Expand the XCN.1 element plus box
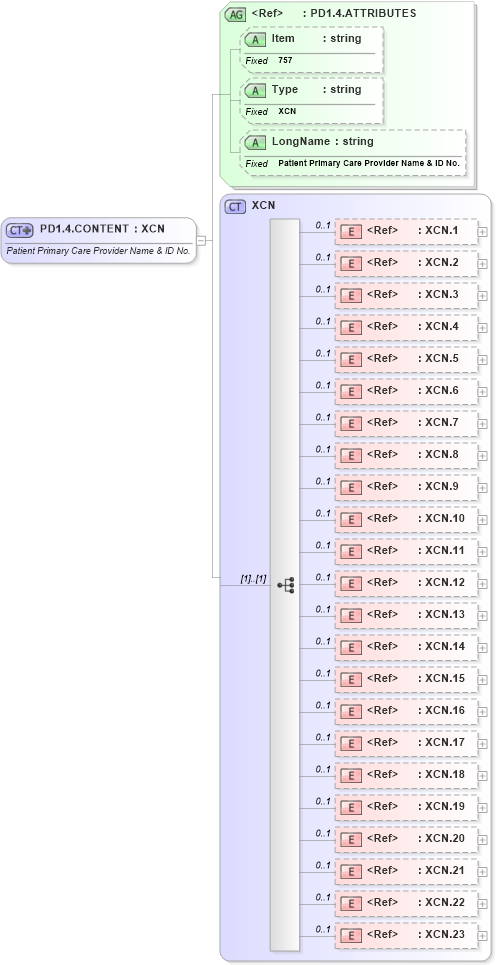 (x=482, y=232)
